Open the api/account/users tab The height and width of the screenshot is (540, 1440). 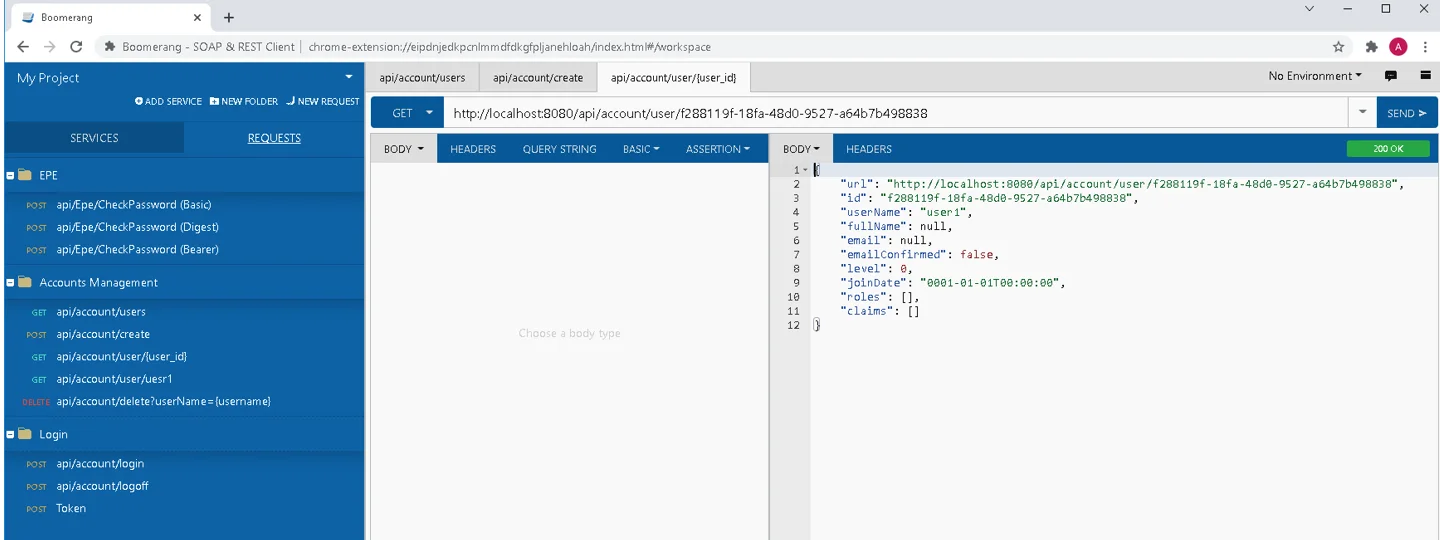[x=422, y=77]
